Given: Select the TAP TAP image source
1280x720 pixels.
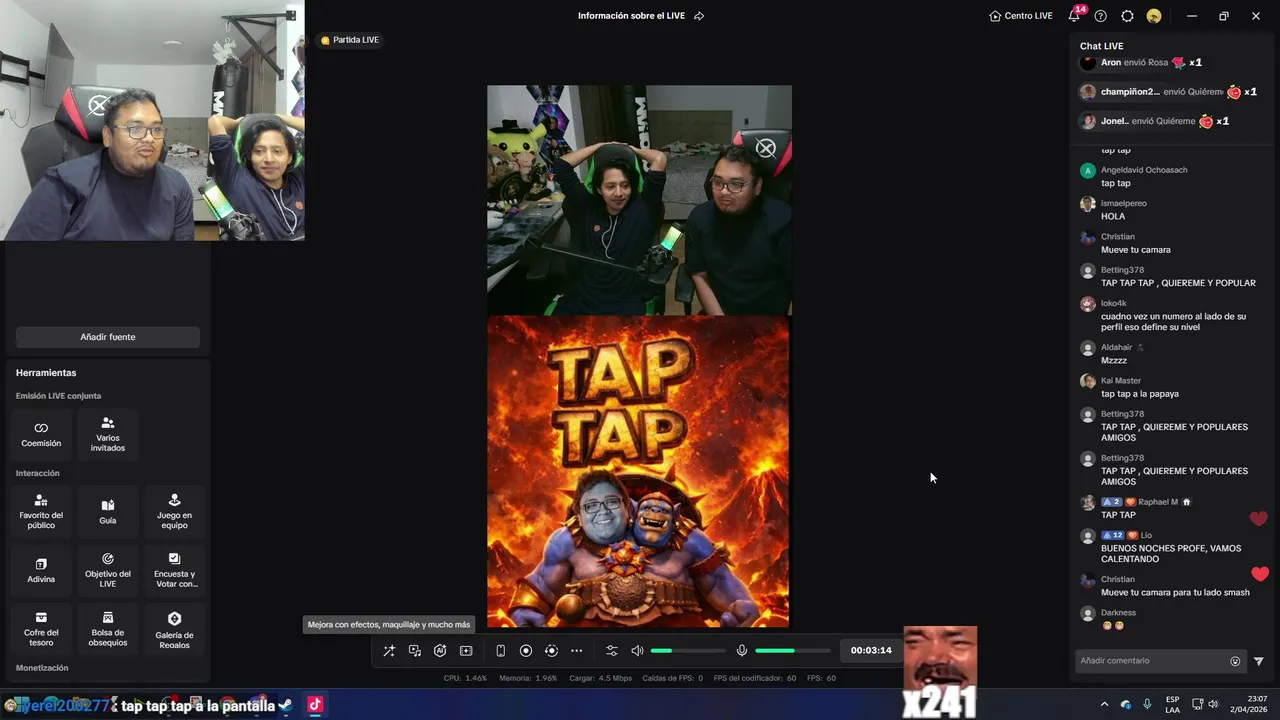Looking at the screenshot, I should coord(638,471).
